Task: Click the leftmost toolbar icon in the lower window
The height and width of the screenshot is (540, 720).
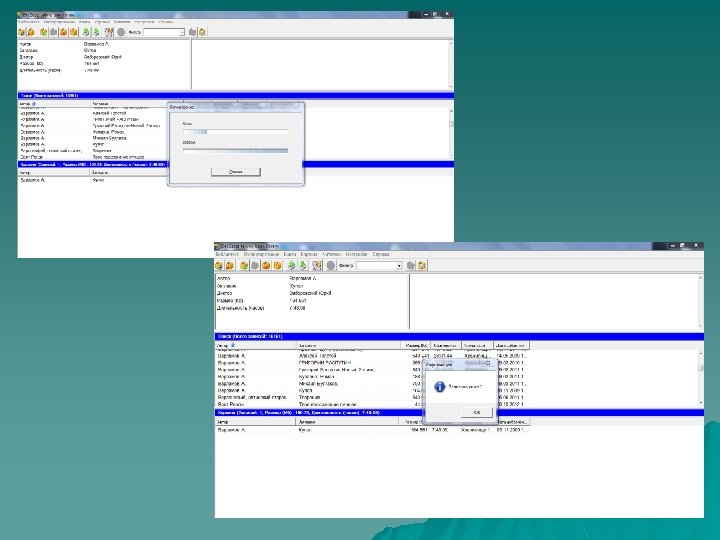Action: [x=219, y=265]
